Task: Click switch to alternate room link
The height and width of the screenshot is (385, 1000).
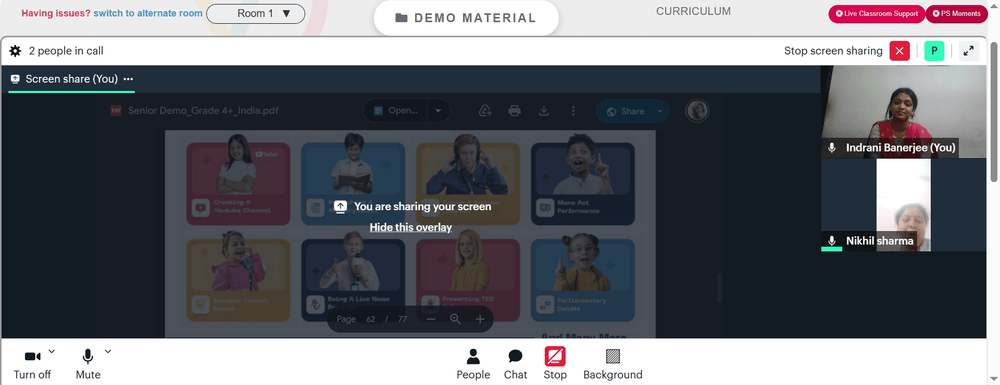Action: click(148, 13)
